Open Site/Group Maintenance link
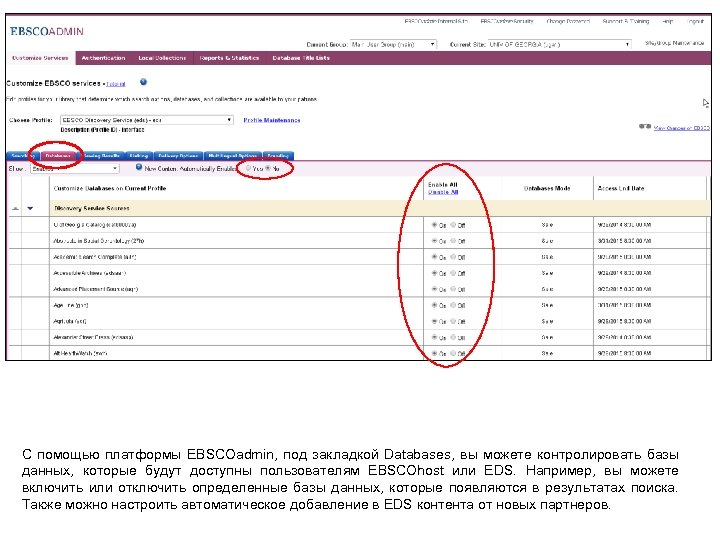The height and width of the screenshot is (540, 720). (x=675, y=43)
